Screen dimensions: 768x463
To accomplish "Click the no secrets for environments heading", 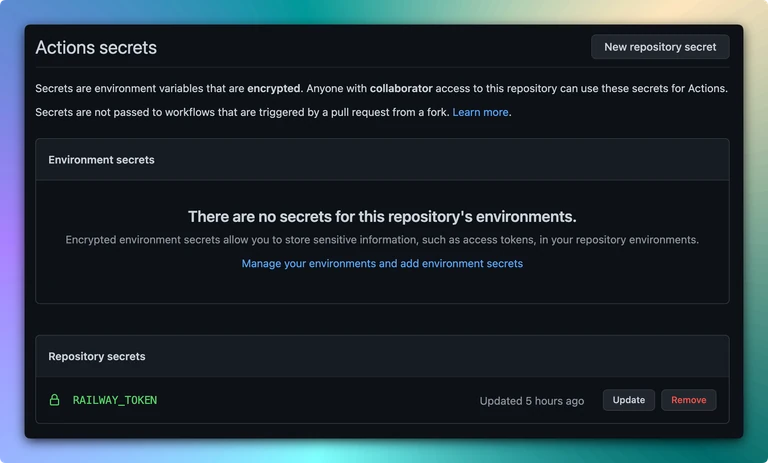I will point(382,217).
